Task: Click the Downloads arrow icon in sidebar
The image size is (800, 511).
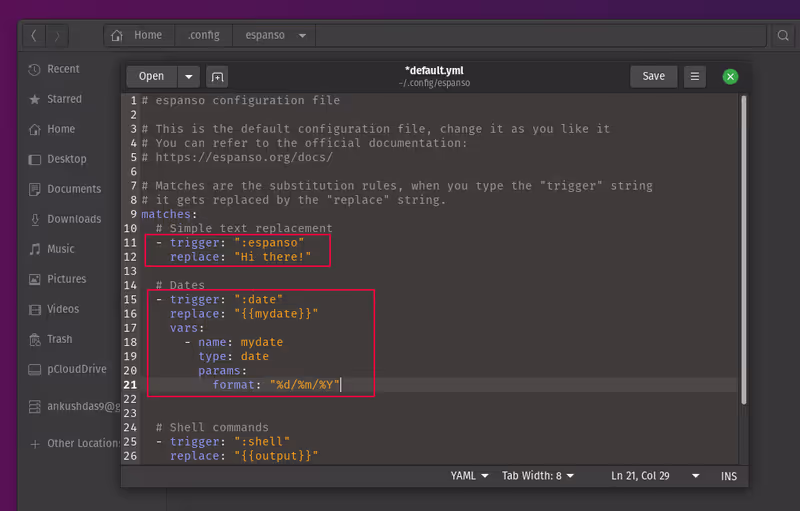Action: [34, 220]
